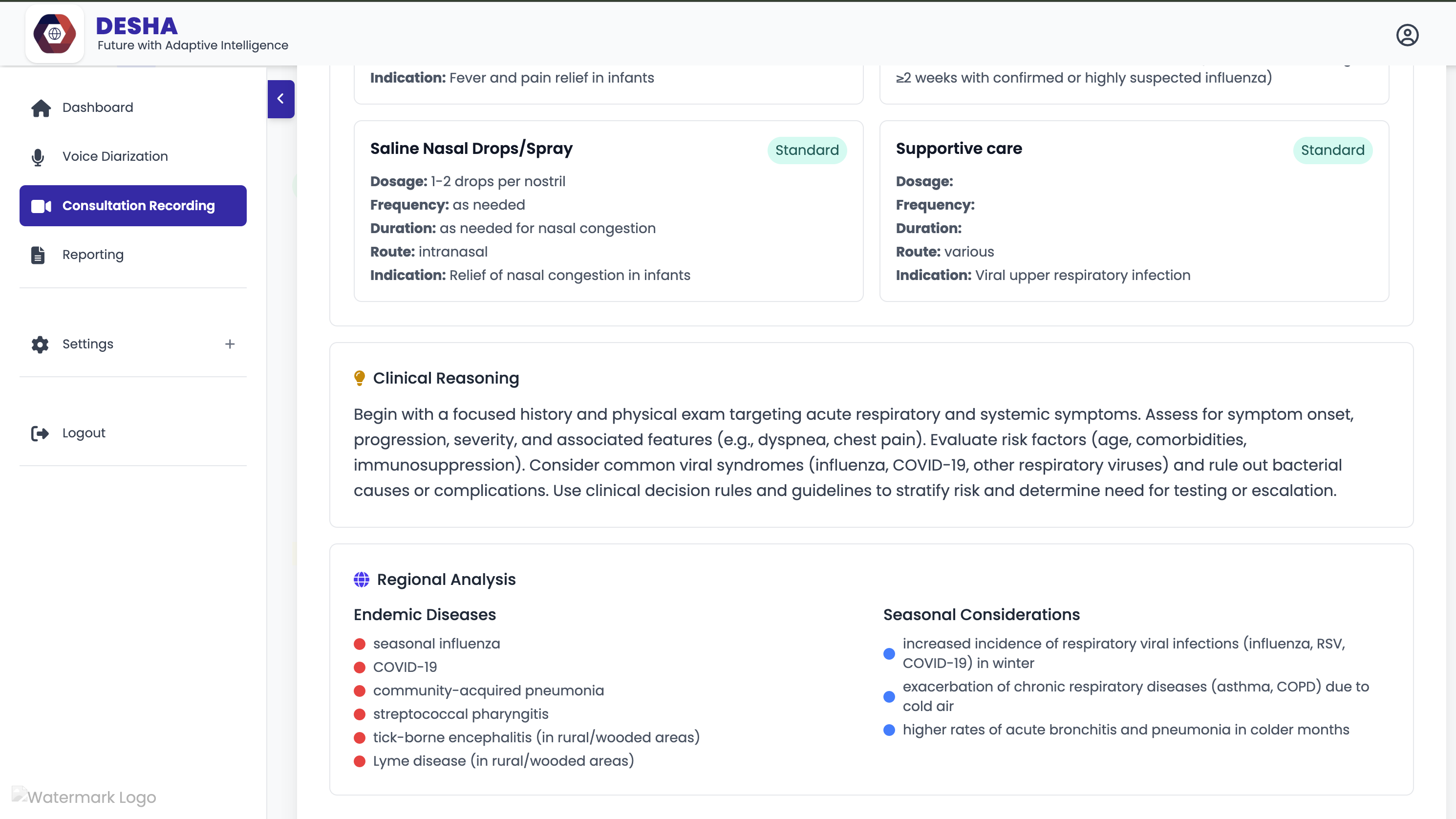1456x819 pixels.
Task: Click the Settings gear icon
Action: point(40,344)
